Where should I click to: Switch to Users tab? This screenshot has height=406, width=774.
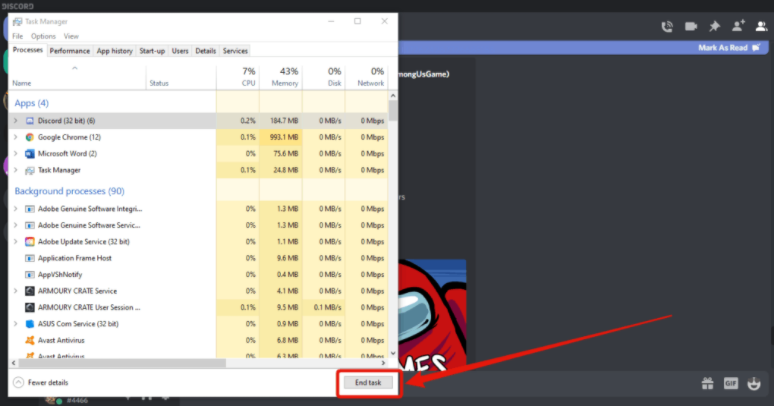pos(180,51)
